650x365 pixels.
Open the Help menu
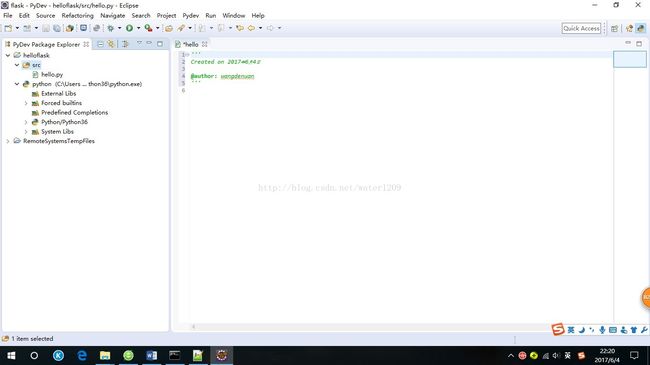tap(258, 15)
